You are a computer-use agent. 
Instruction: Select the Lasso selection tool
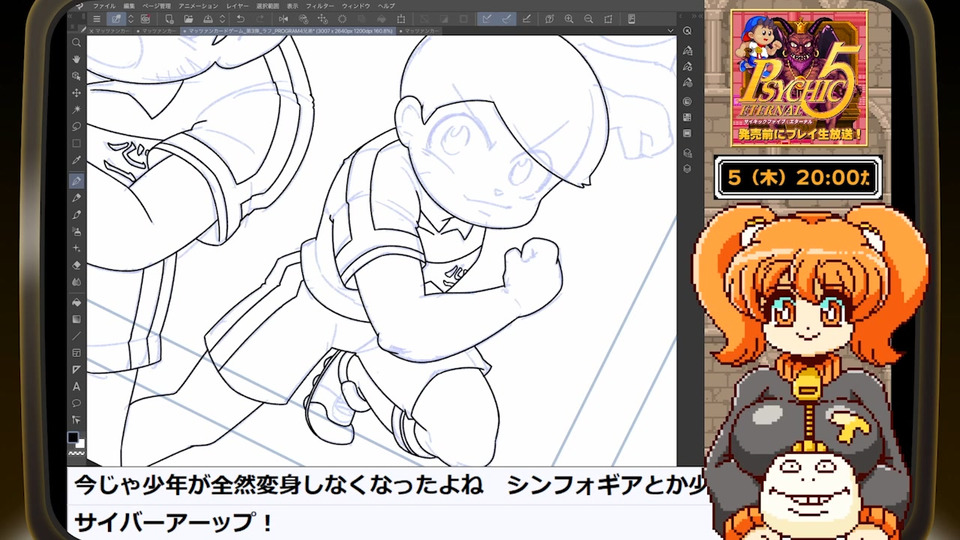[x=77, y=127]
